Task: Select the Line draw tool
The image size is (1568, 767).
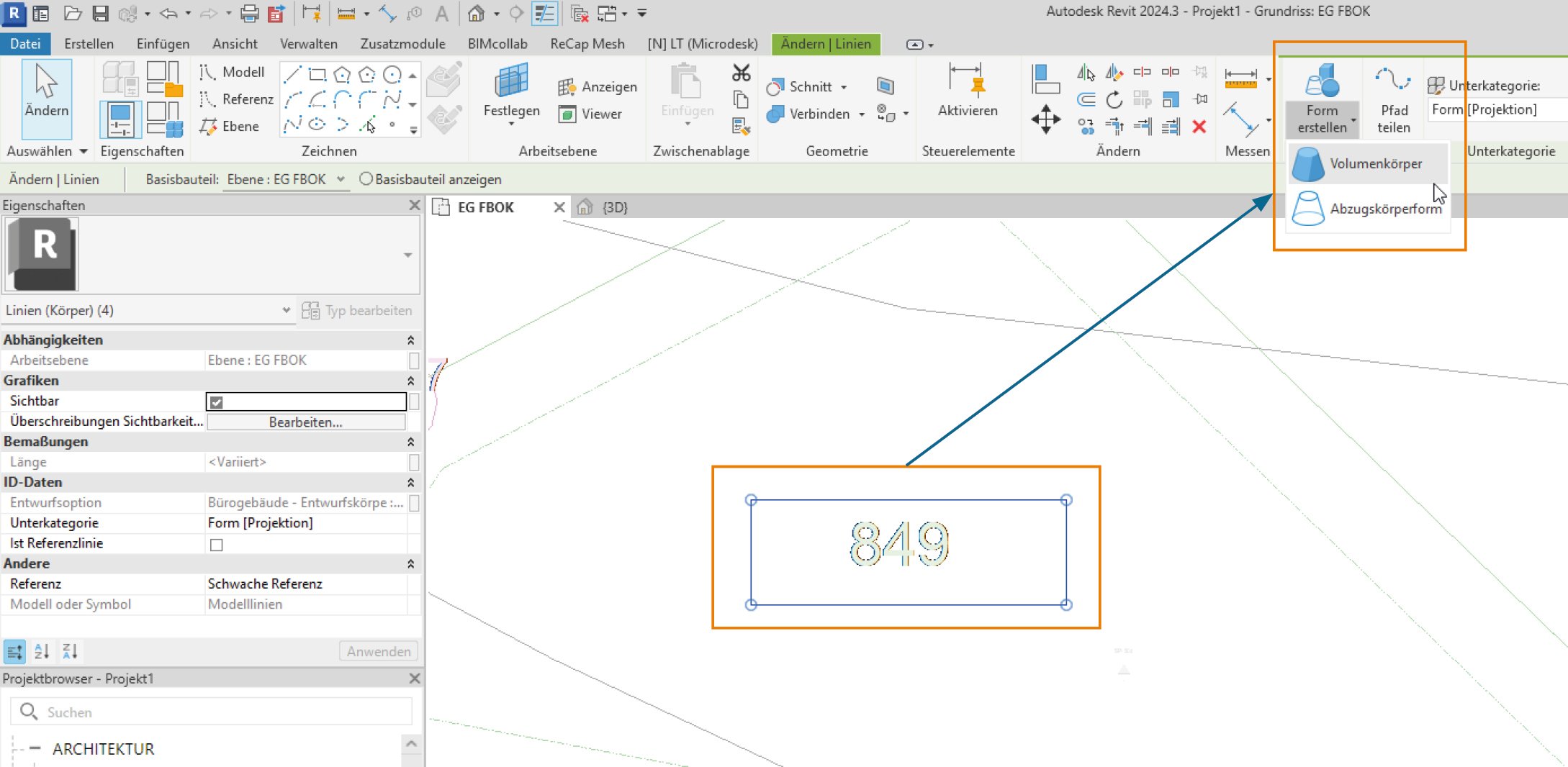Action: click(292, 74)
